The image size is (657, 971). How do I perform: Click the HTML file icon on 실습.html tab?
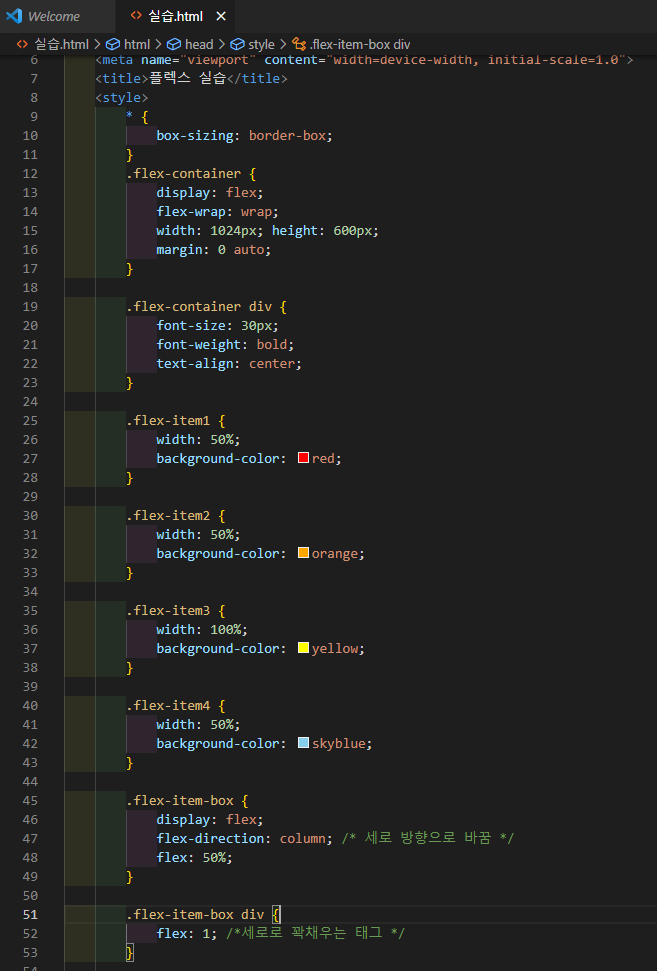[x=136, y=16]
